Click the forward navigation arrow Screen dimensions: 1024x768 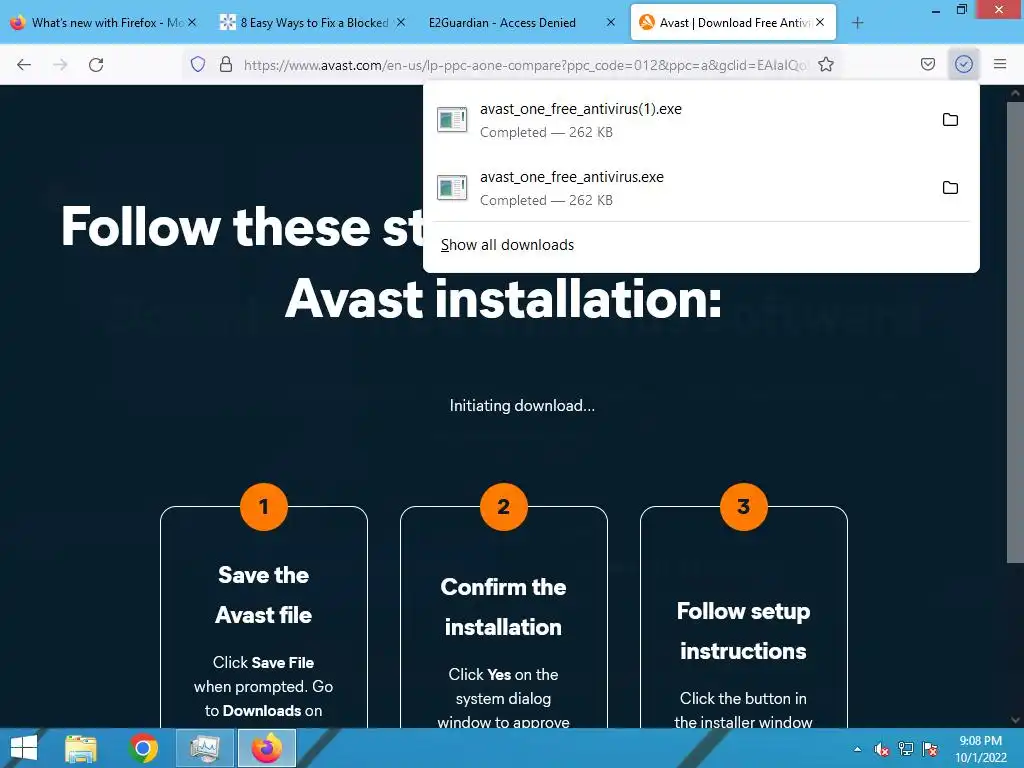pyautogui.click(x=60, y=65)
